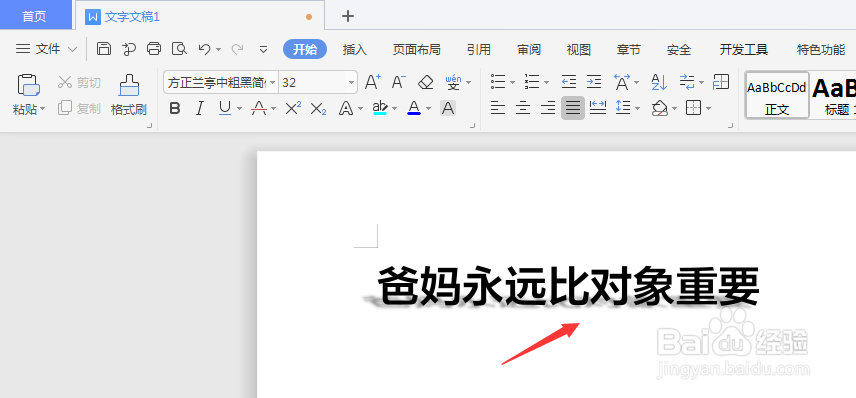856x398 pixels.
Task: Click the Decrease Indent icon
Action: [569, 82]
